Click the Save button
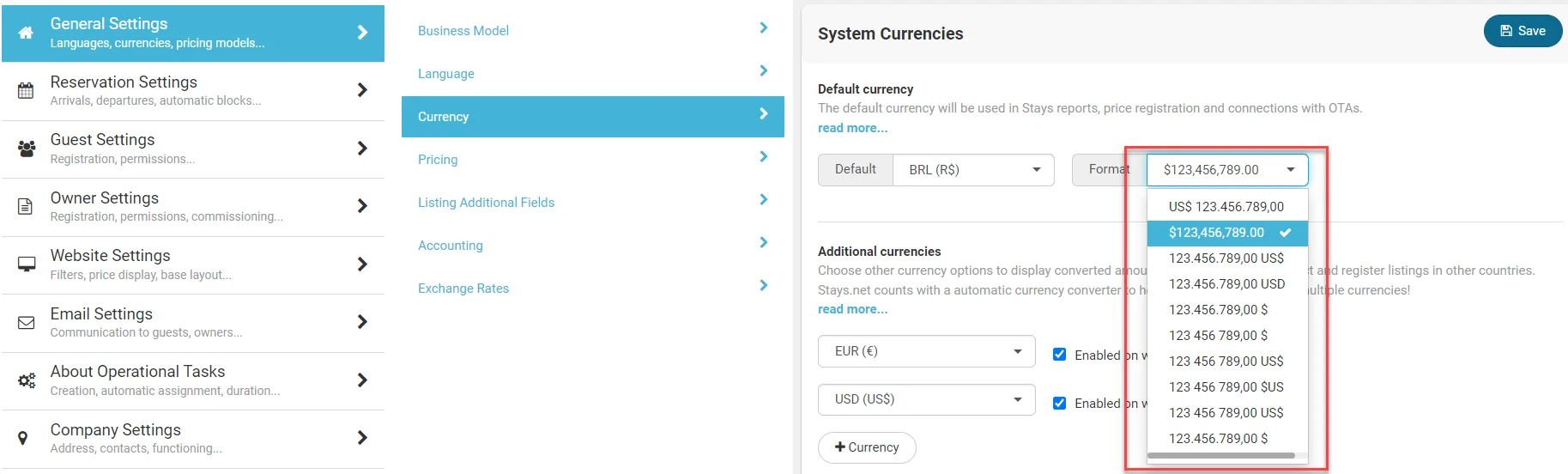The width and height of the screenshot is (1568, 474). point(1523,31)
